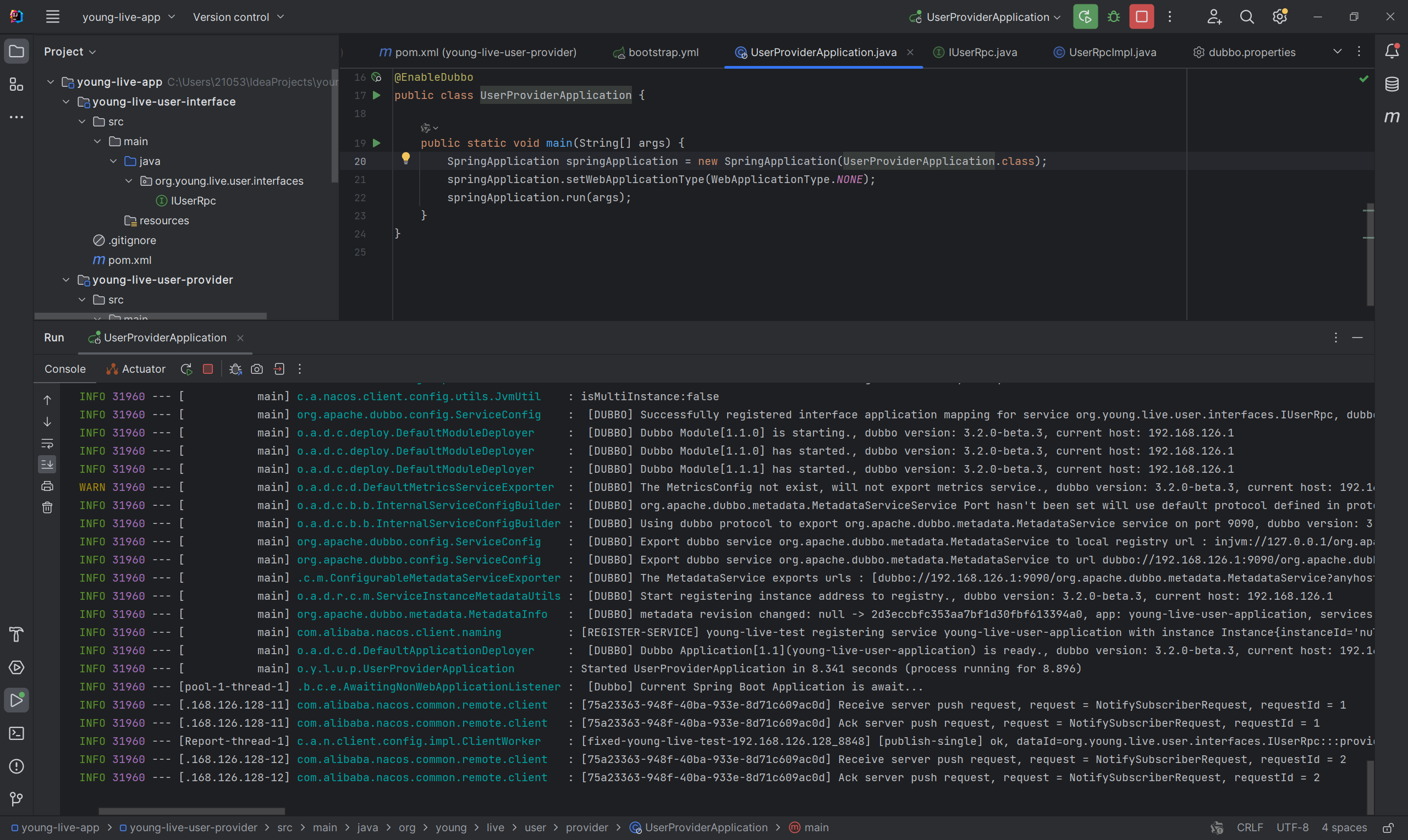Open the Notifications bell panel
Image resolution: width=1408 pixels, height=840 pixels.
(x=1391, y=52)
